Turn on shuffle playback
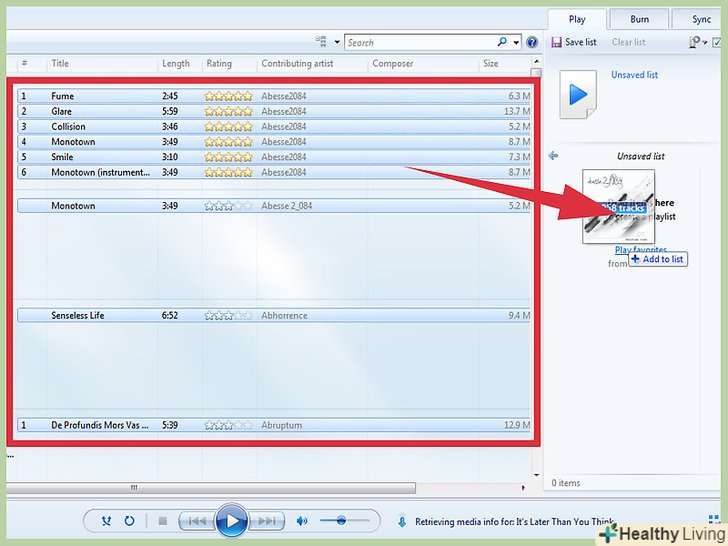The height and width of the screenshot is (546, 728). (x=107, y=521)
